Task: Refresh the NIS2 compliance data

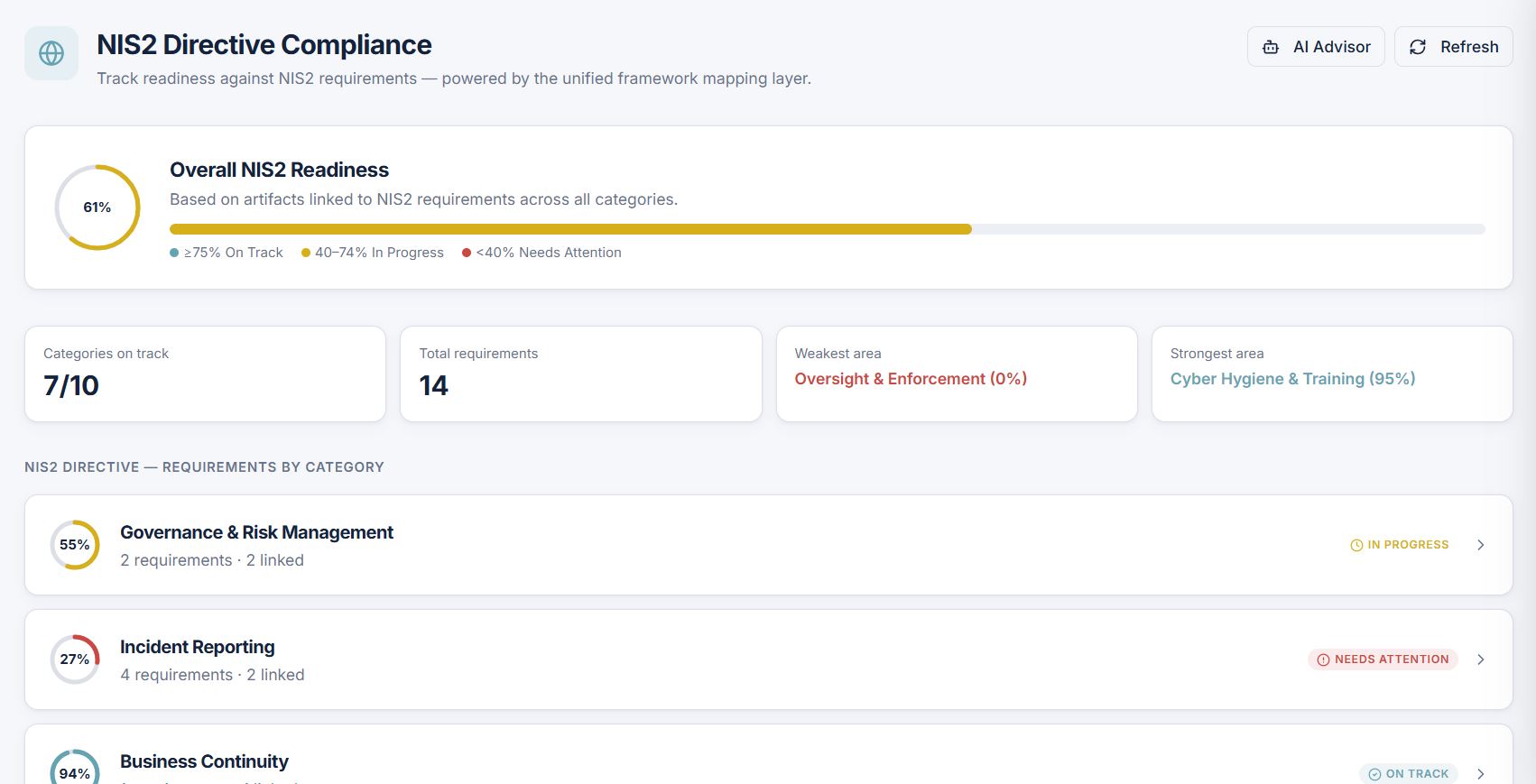Action: point(1454,47)
